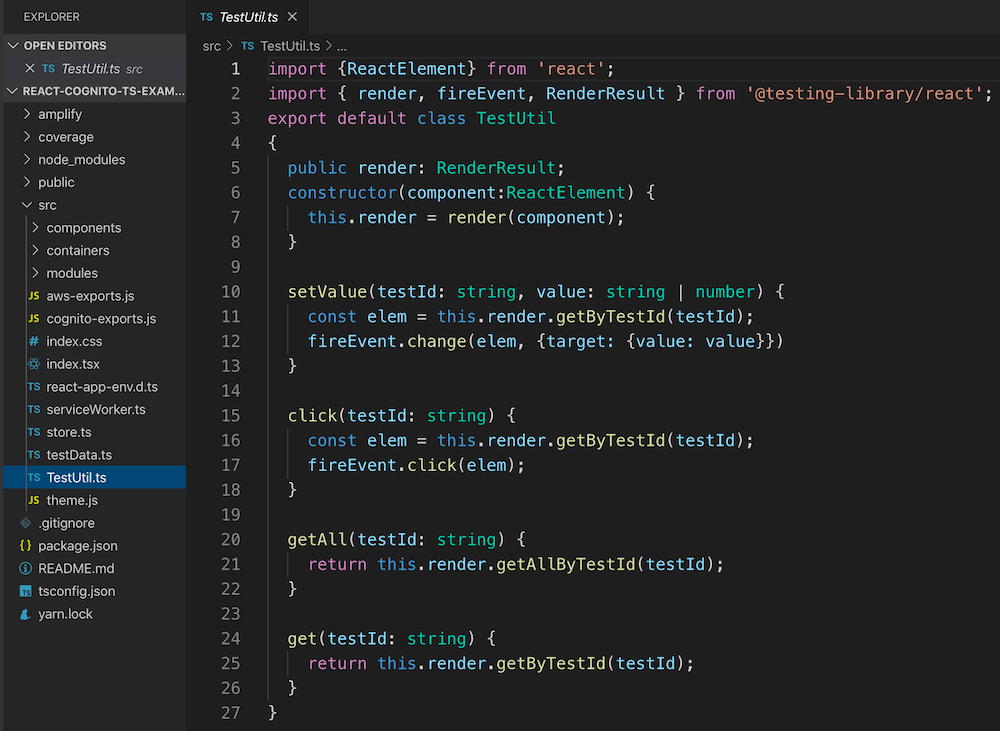Click the yarn icon next to yarn.lock
The height and width of the screenshot is (731, 1000).
(x=26, y=614)
